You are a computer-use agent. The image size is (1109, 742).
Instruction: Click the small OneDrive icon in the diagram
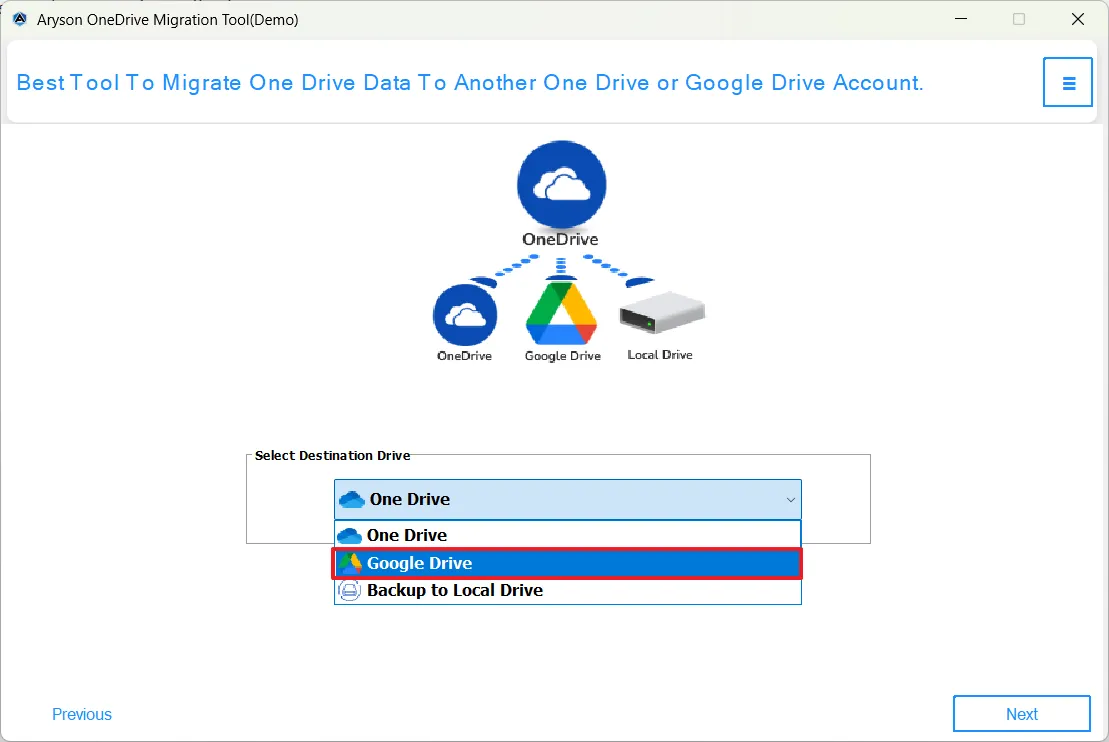coord(464,315)
